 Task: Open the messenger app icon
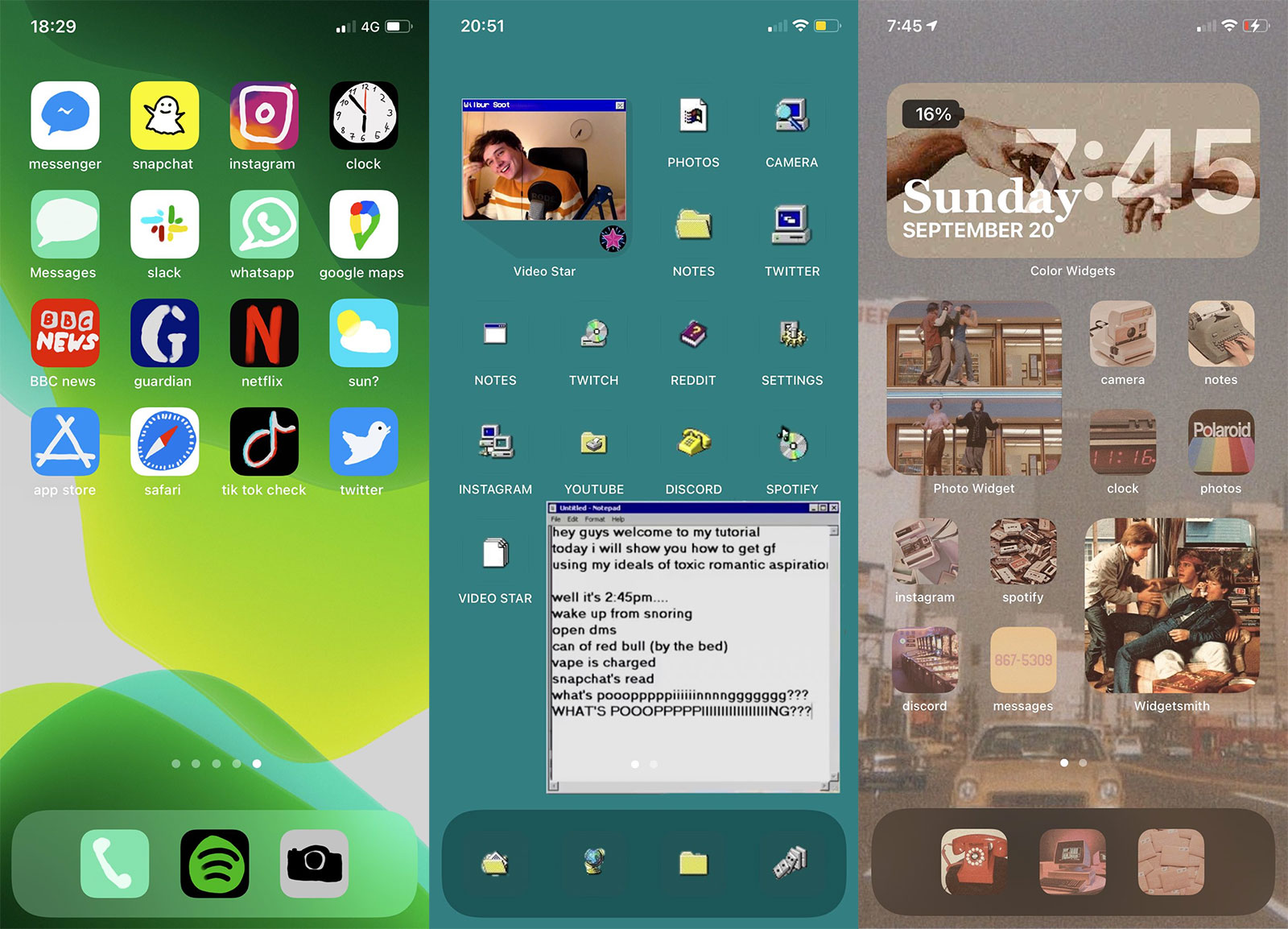65,115
